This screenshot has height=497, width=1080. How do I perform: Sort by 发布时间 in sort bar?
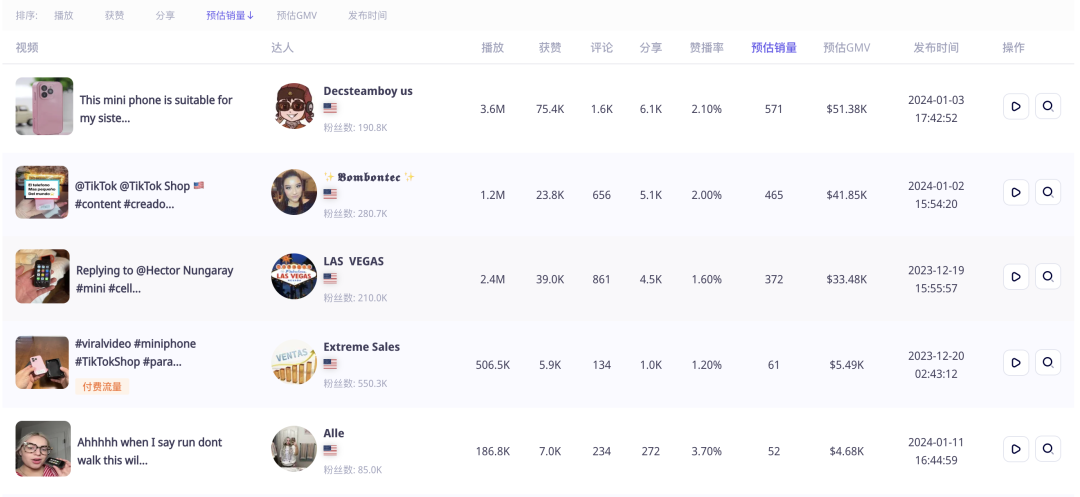[367, 16]
